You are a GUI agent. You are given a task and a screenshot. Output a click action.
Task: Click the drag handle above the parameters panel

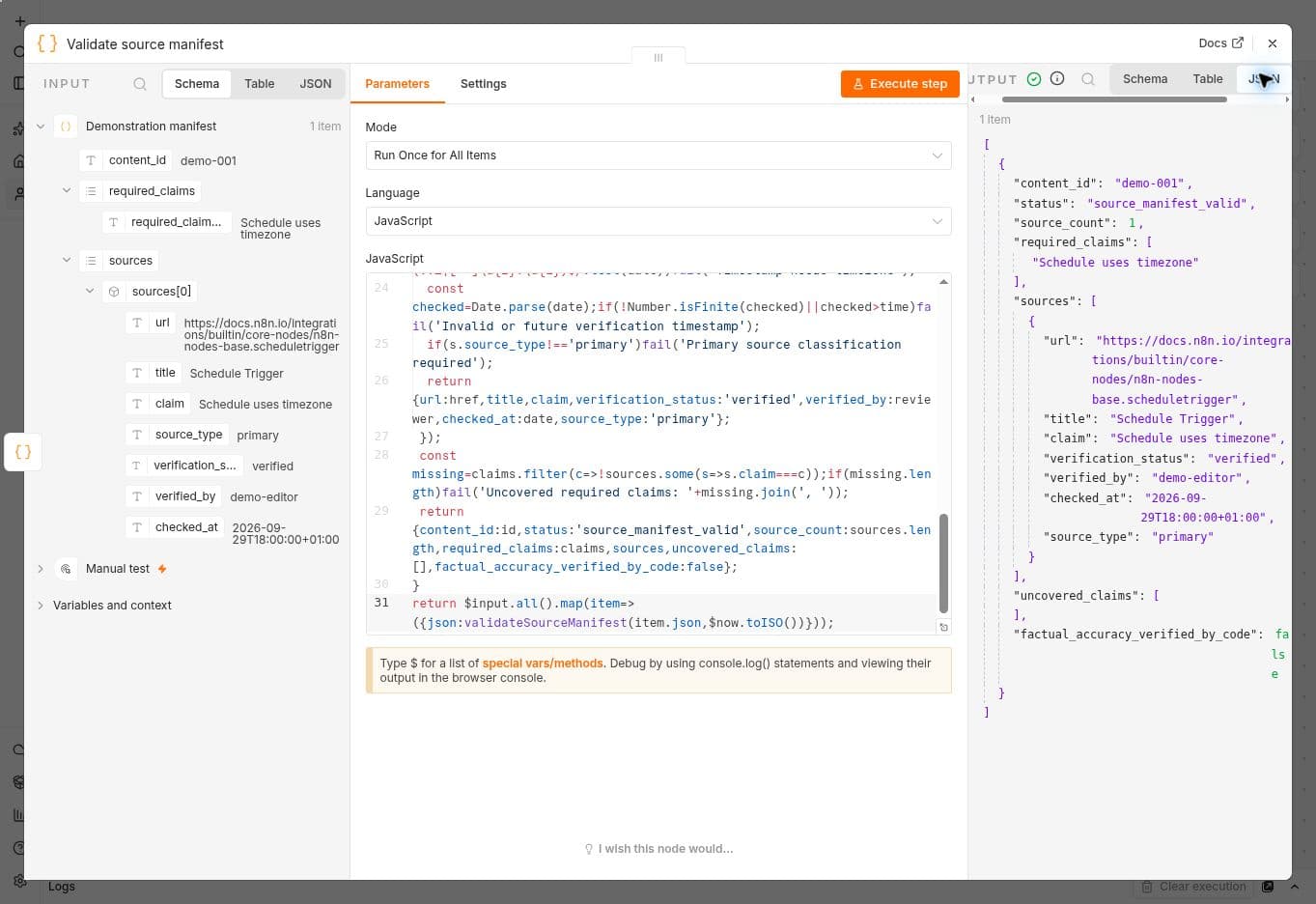[658, 57]
